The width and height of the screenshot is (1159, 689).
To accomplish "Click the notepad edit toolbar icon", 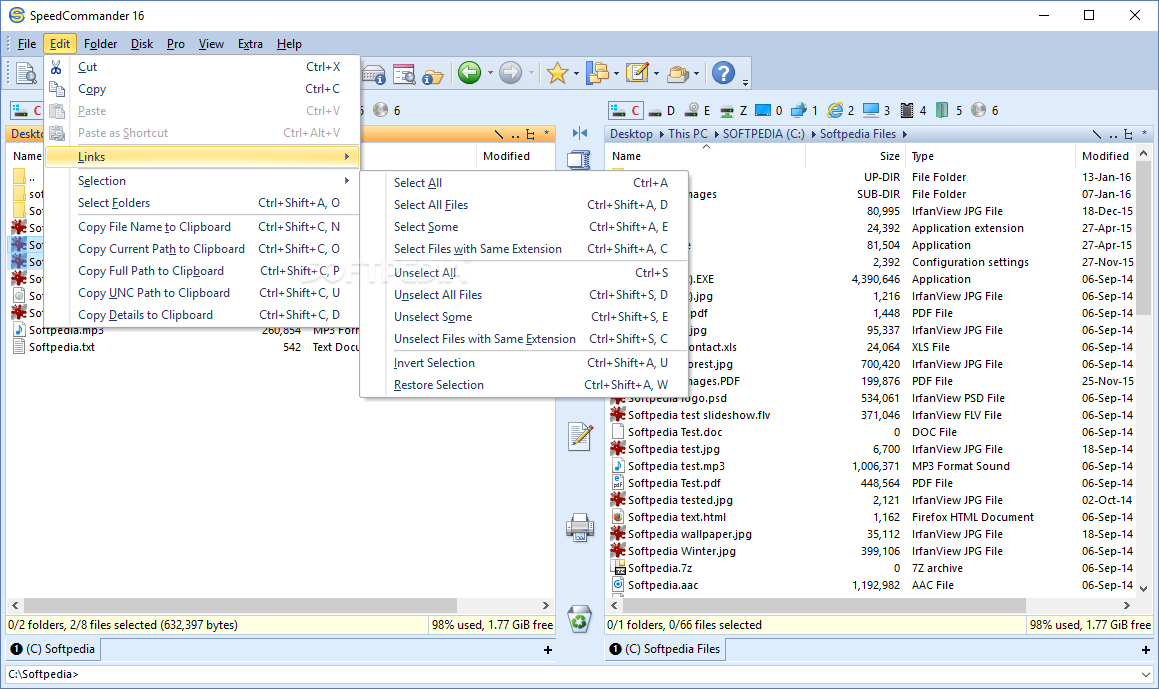I will 637,72.
